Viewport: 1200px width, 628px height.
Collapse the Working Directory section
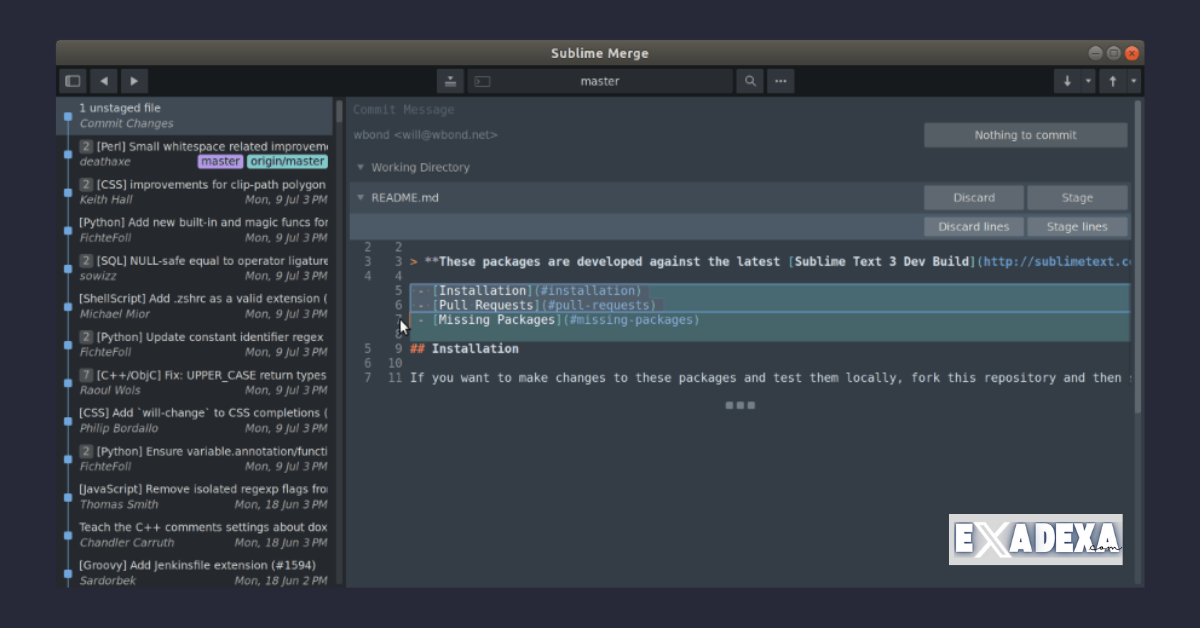click(358, 167)
